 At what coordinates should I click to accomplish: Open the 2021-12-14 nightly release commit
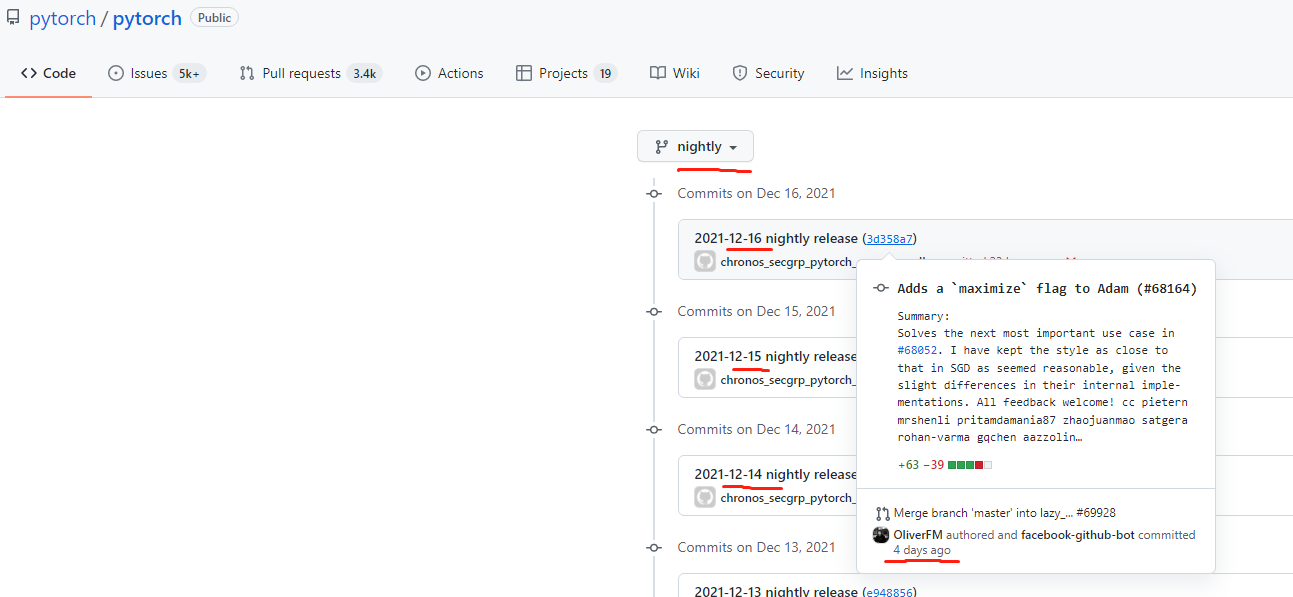[x=775, y=474]
